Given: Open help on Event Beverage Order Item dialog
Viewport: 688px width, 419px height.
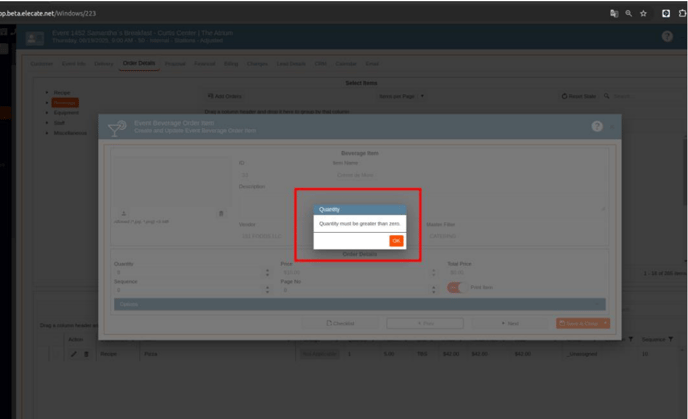Looking at the screenshot, I should [597, 127].
